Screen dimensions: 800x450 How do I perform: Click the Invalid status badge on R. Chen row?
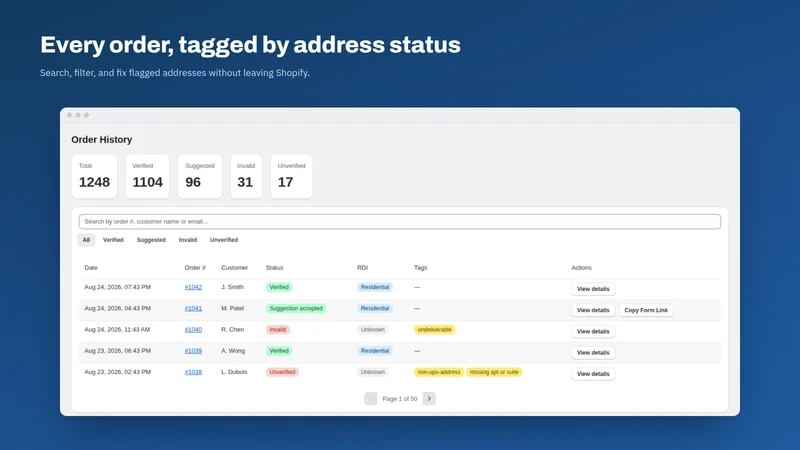278,330
